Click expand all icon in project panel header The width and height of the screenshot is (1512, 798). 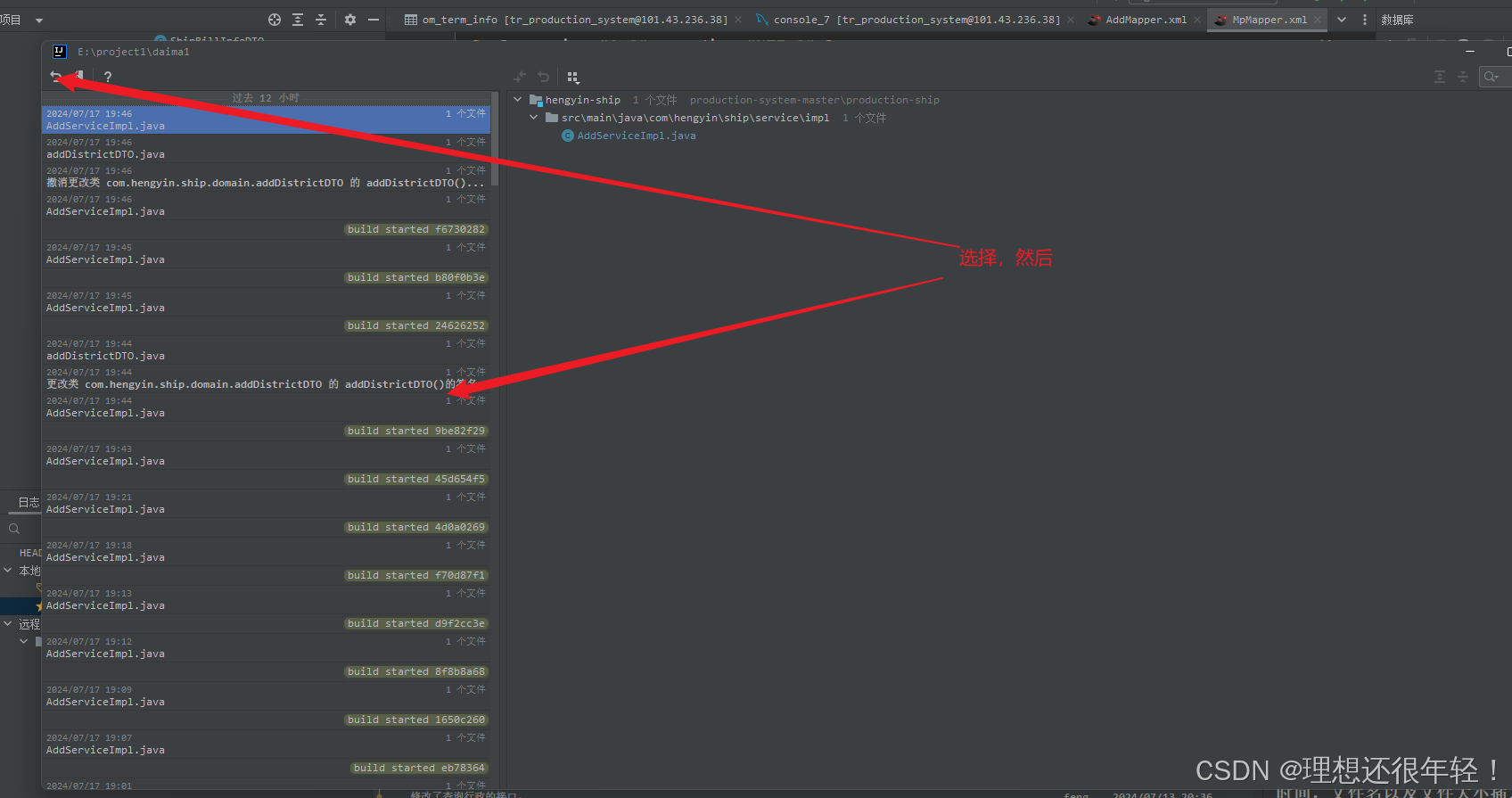[298, 20]
